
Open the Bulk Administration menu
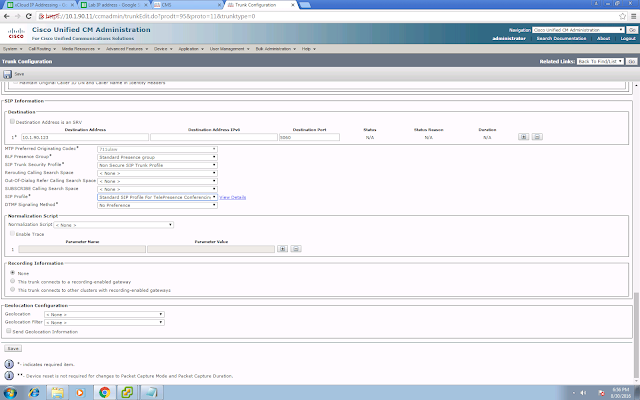[276, 49]
